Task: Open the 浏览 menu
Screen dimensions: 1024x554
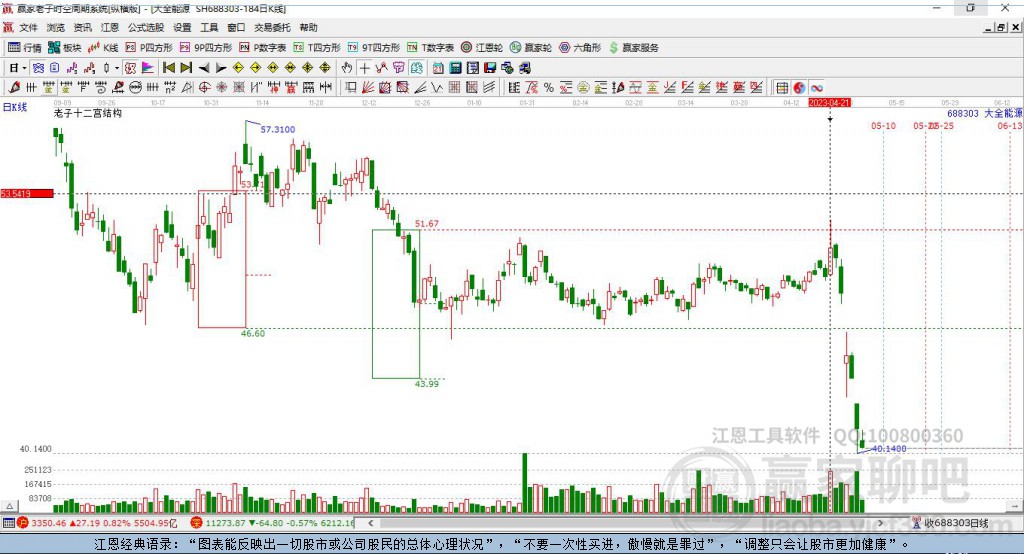Action: 56,27
